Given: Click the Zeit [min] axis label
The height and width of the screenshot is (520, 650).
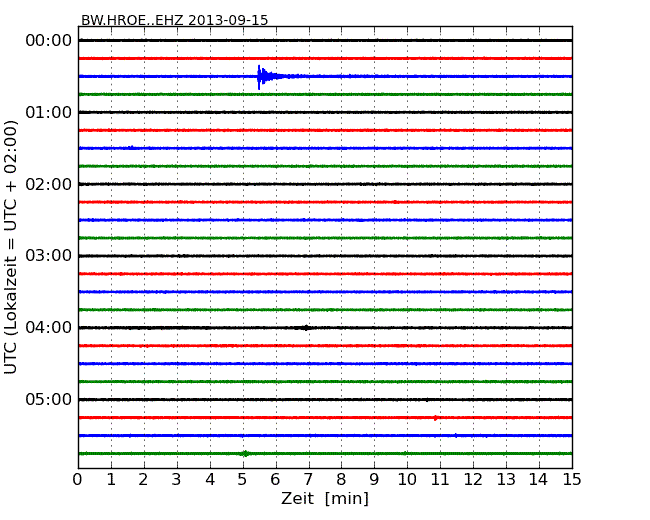Looking at the screenshot, I should click(325, 498).
